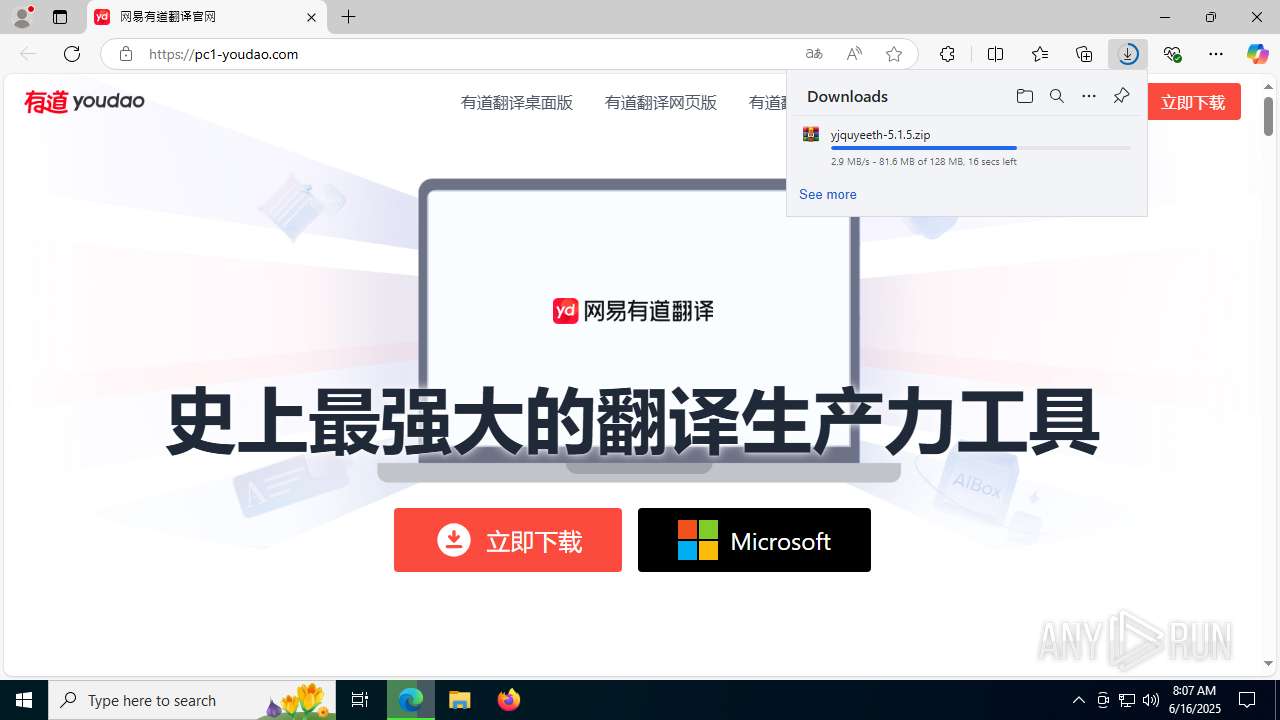Click the taskbar search box
The image size is (1280, 720).
[194, 700]
